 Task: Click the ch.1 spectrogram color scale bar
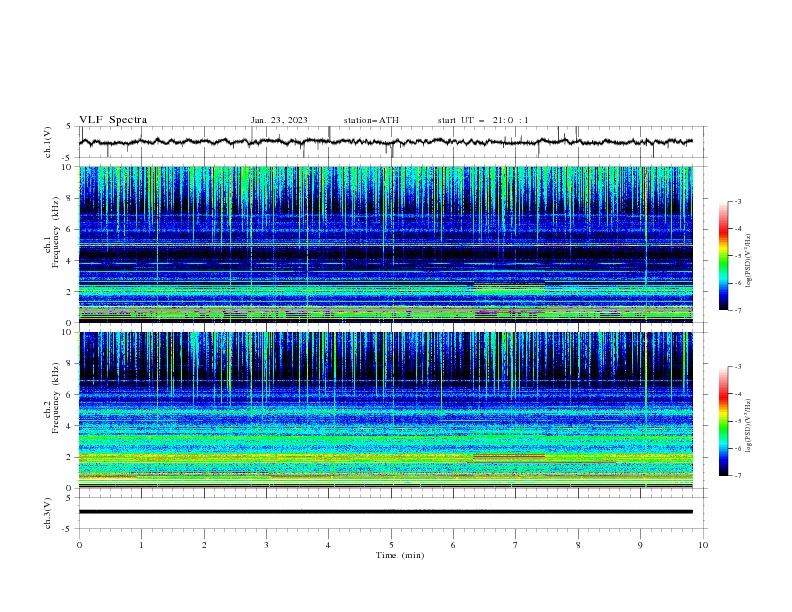click(723, 256)
